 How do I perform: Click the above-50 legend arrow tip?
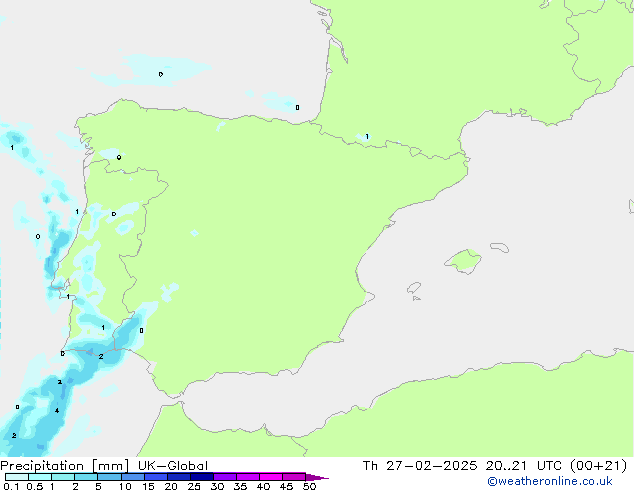[x=317, y=477]
